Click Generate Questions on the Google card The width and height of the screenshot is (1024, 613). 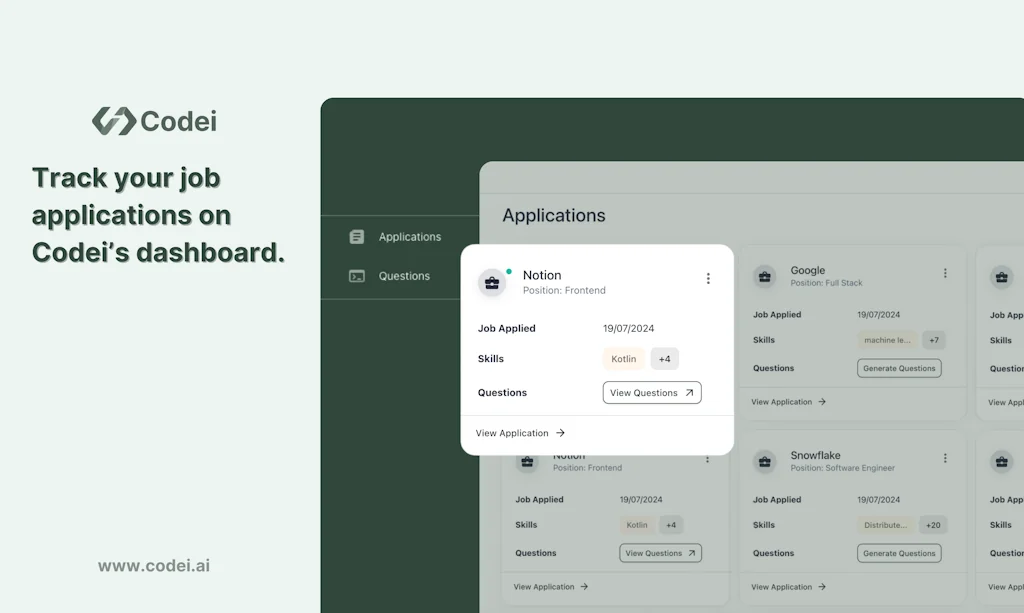click(898, 368)
